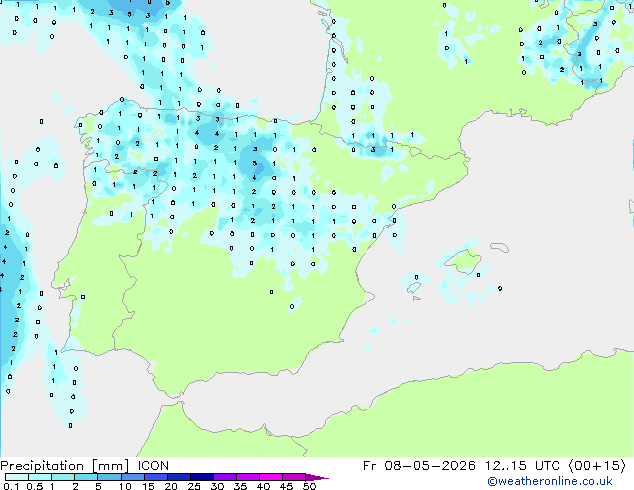
Task: Click the 40–45 mm magenta legend swatch
Action: (x=271, y=477)
